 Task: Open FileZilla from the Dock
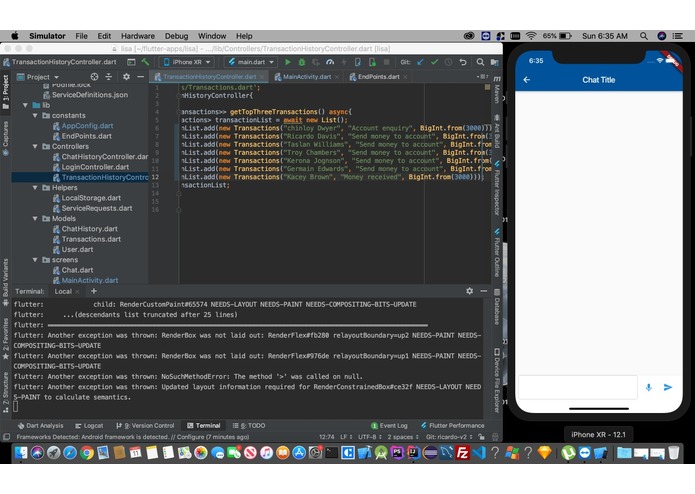click(462, 453)
